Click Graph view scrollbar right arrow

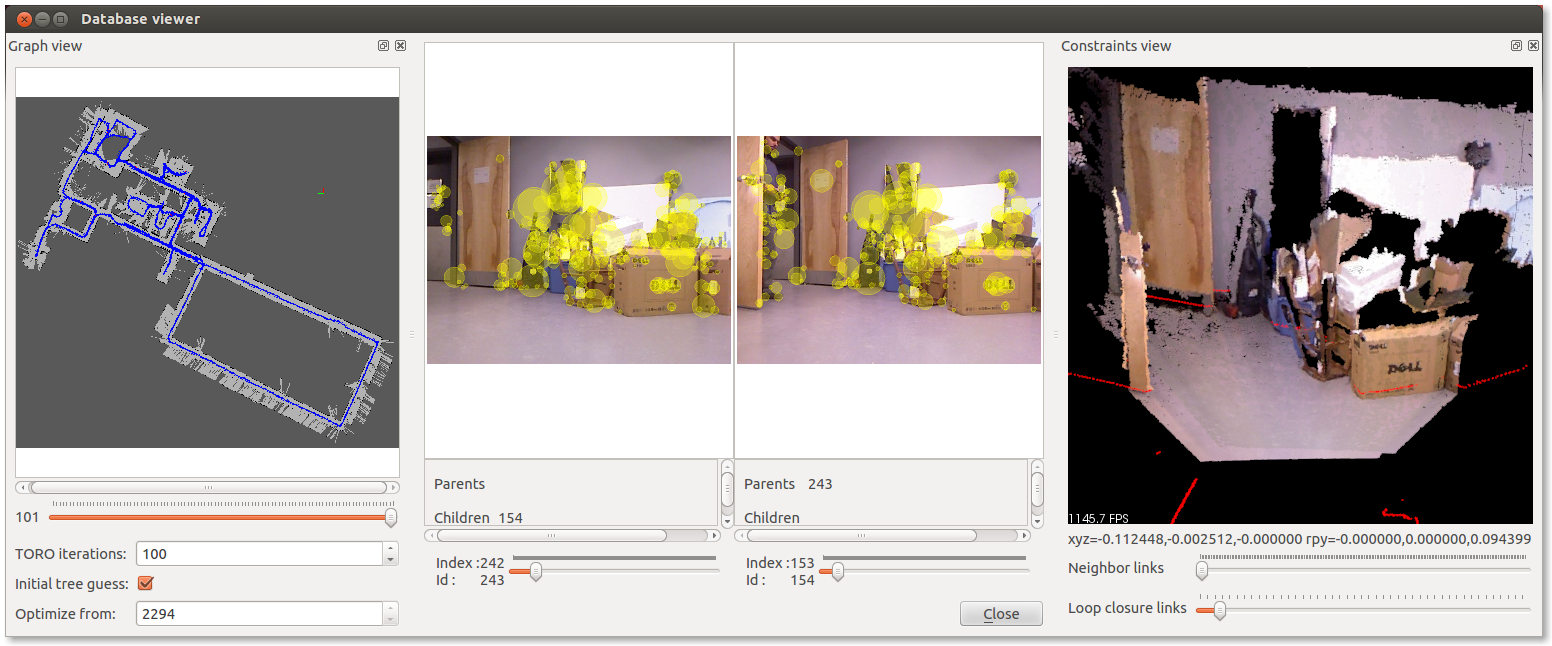[393, 487]
